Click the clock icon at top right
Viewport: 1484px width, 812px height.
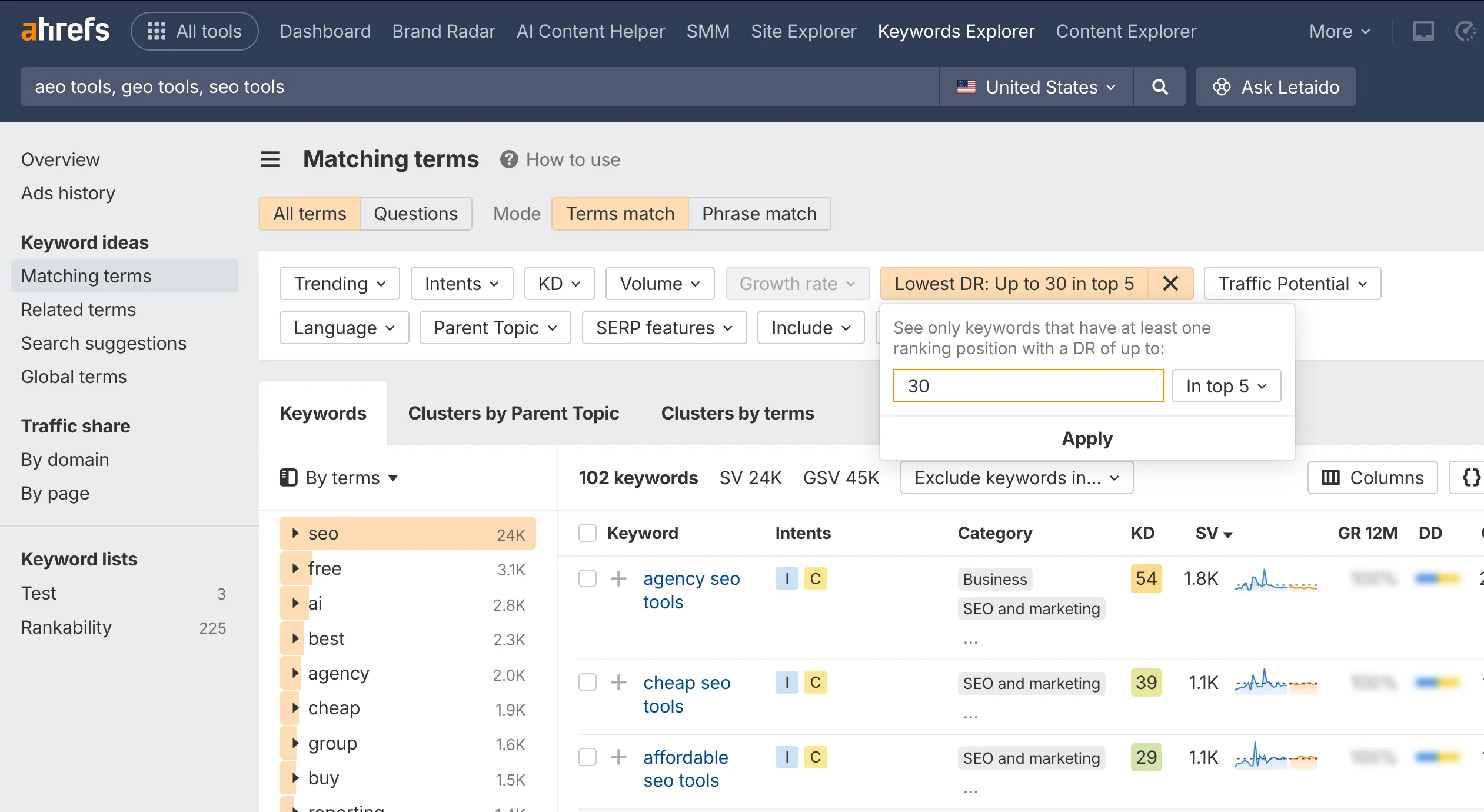(1465, 31)
